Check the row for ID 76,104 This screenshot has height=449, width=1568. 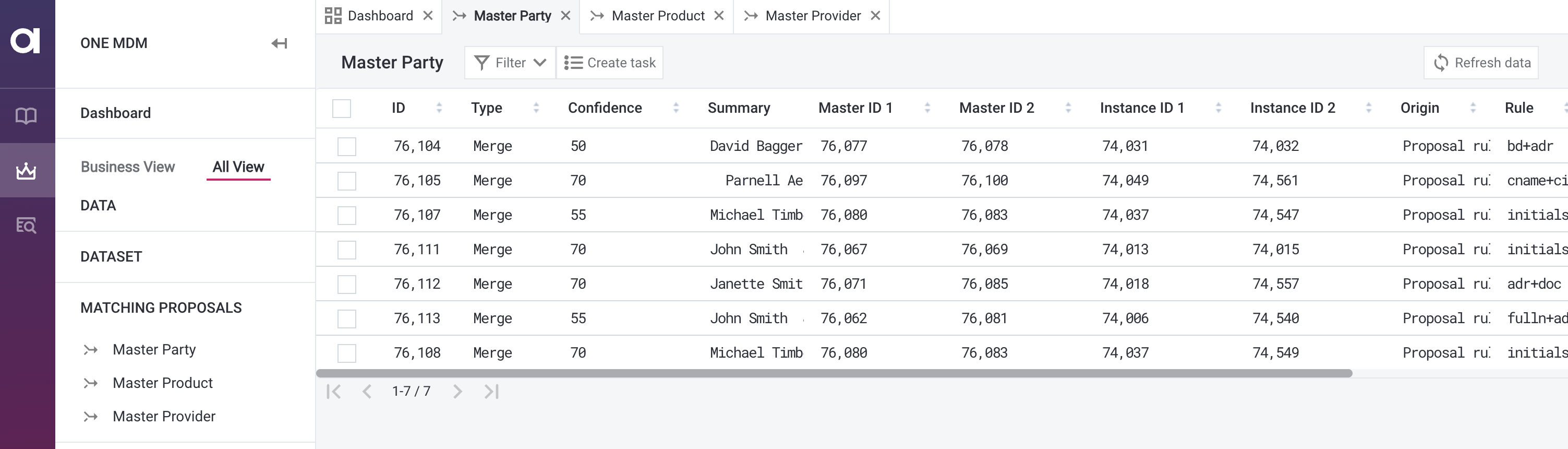coord(346,146)
